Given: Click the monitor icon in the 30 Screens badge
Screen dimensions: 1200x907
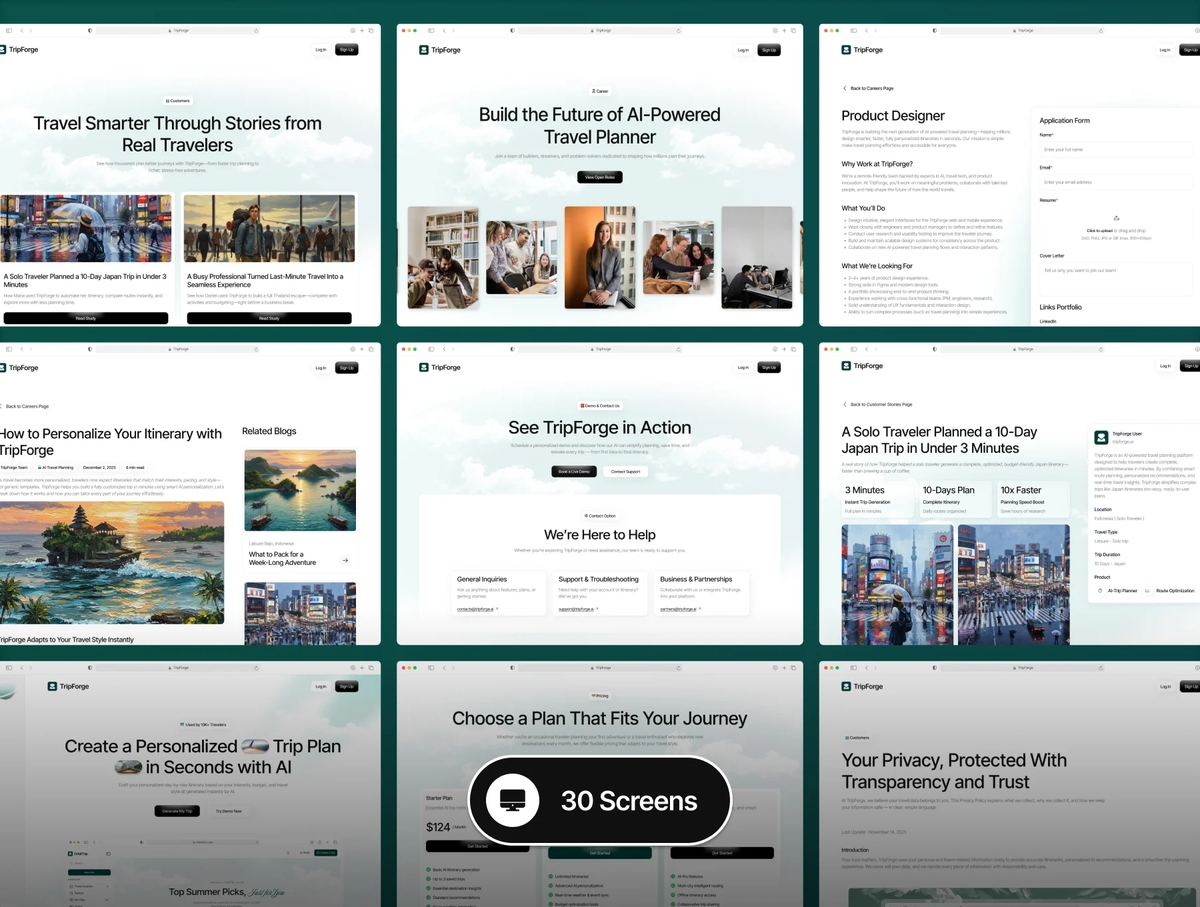Looking at the screenshot, I should [x=512, y=800].
